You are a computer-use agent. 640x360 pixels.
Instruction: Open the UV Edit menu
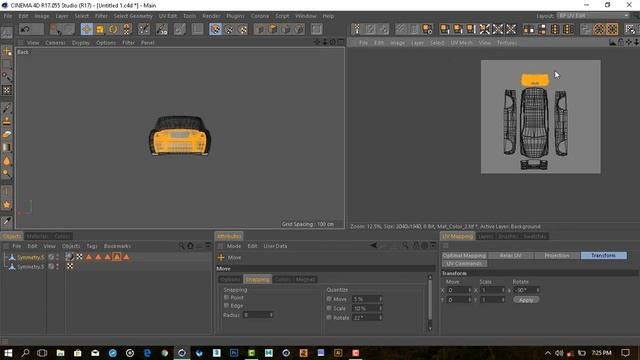tap(168, 16)
